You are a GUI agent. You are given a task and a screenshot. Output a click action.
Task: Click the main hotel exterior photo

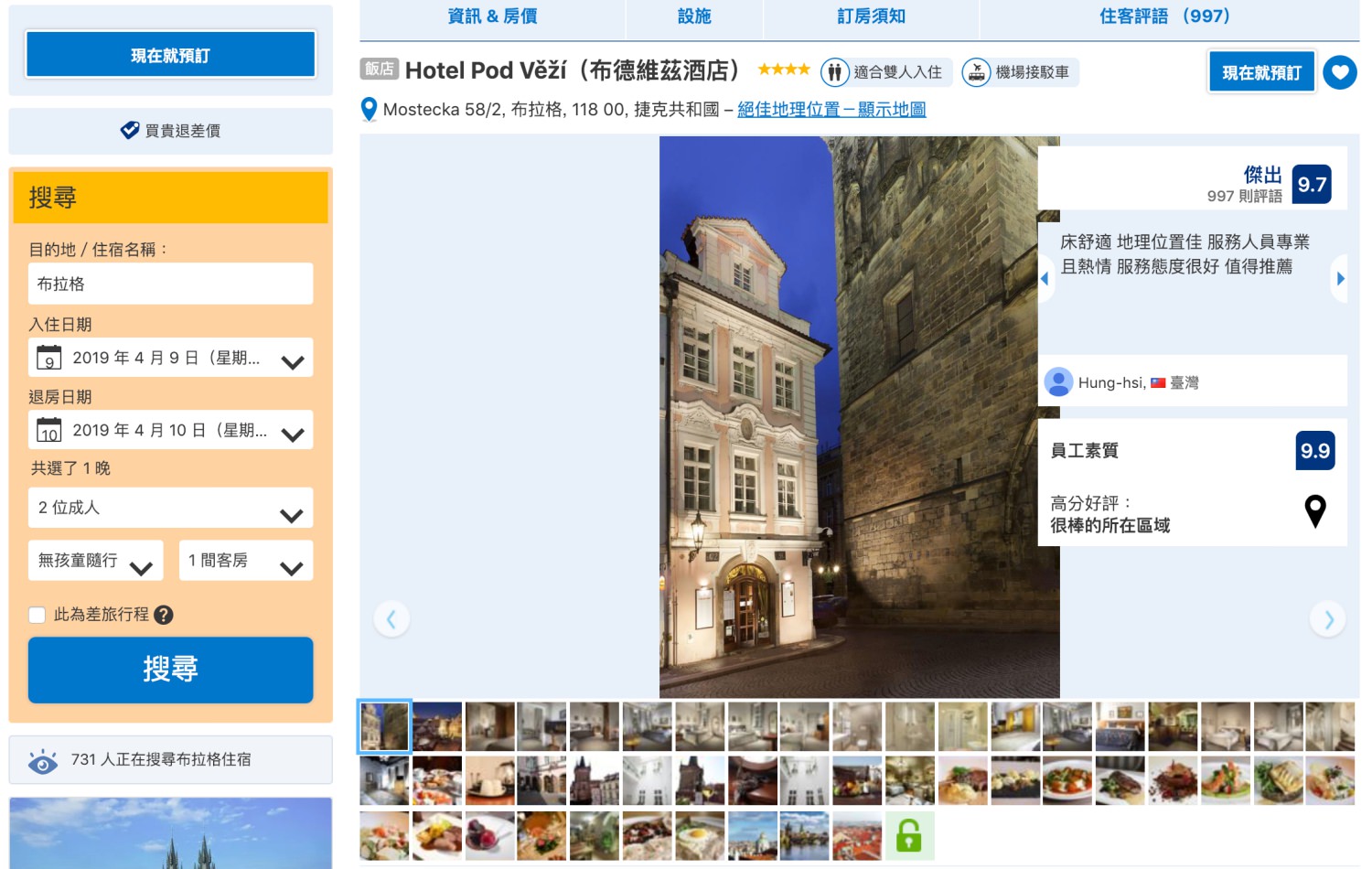860,417
